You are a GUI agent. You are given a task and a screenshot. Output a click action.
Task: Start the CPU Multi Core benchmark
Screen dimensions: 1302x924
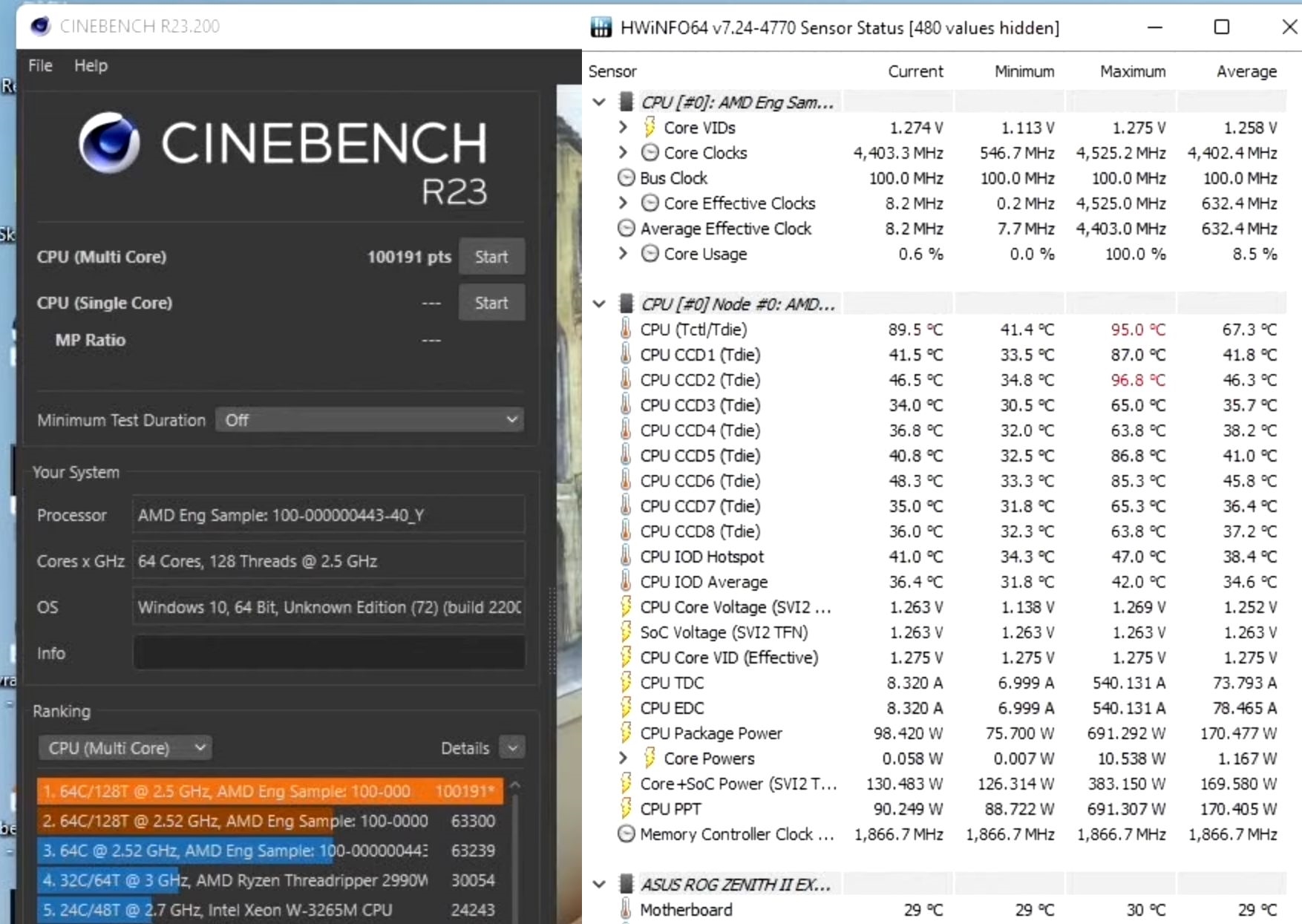coord(491,256)
